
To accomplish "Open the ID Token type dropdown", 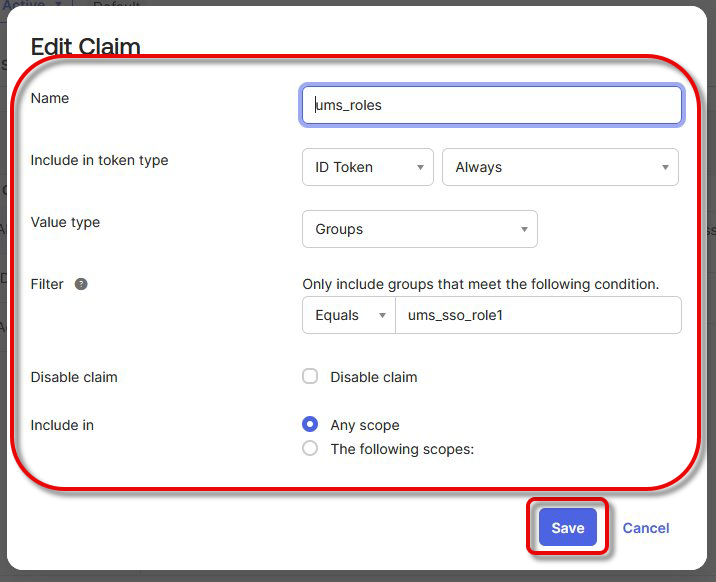I will tap(367, 167).
